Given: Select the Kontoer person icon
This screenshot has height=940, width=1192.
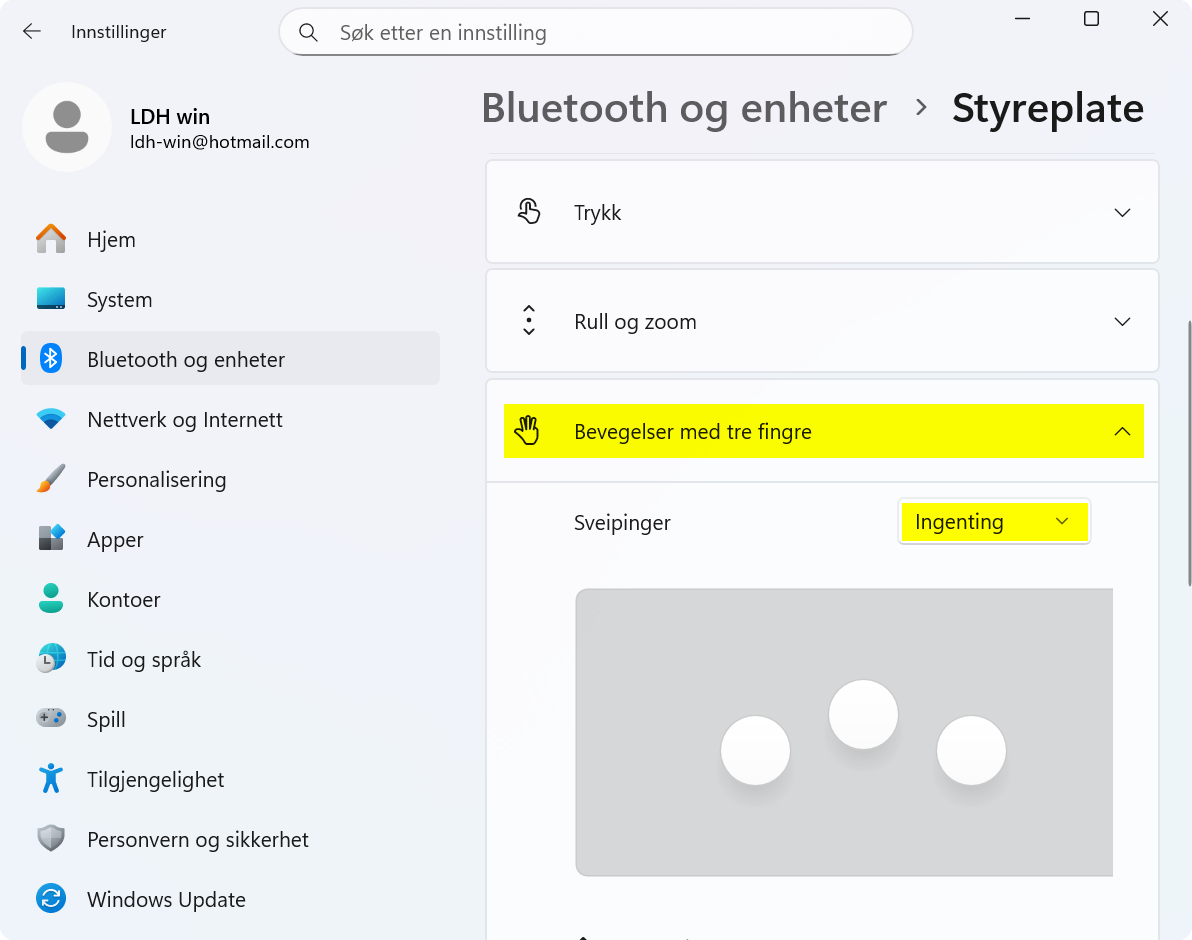Looking at the screenshot, I should pos(50,599).
